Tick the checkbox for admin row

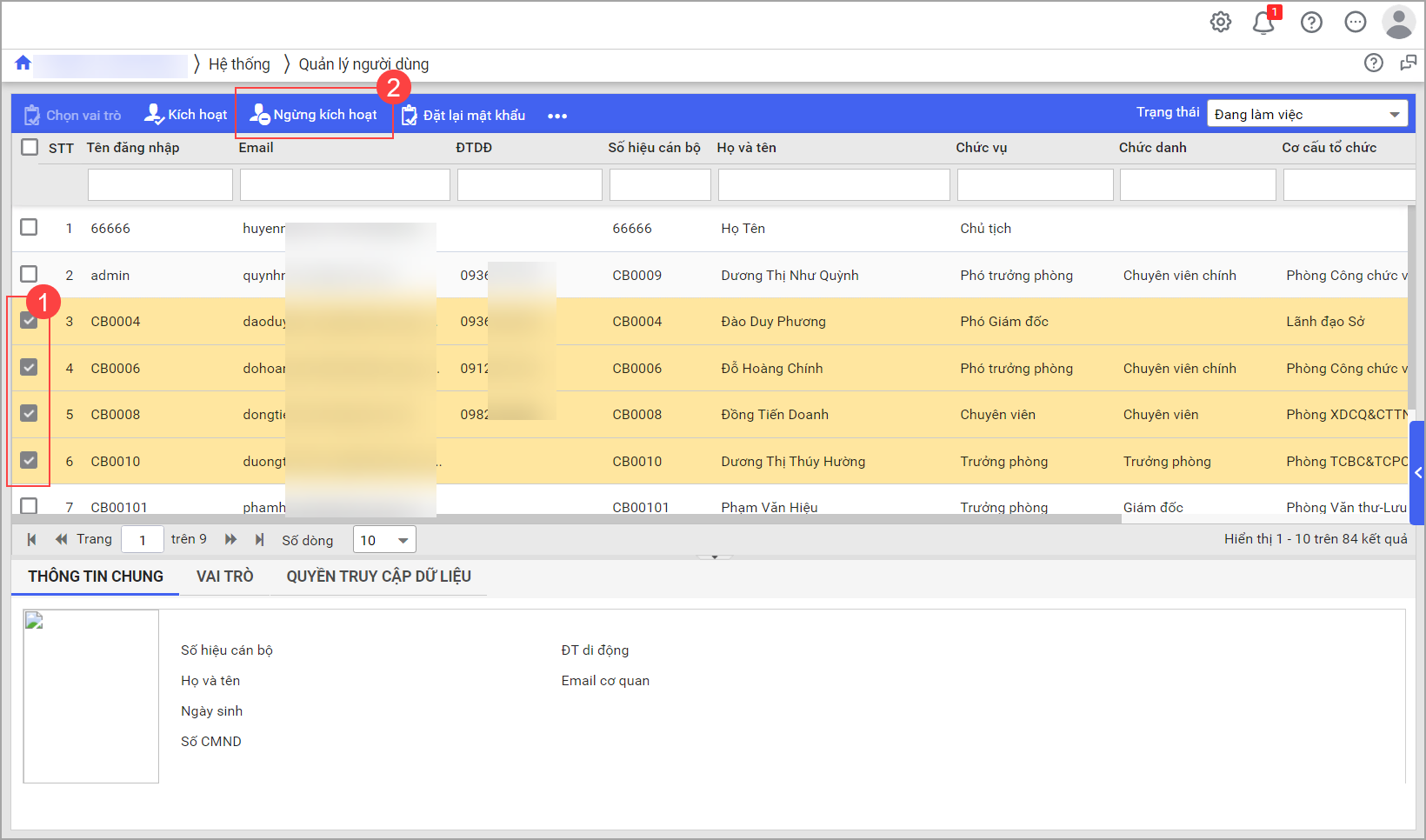(29, 274)
